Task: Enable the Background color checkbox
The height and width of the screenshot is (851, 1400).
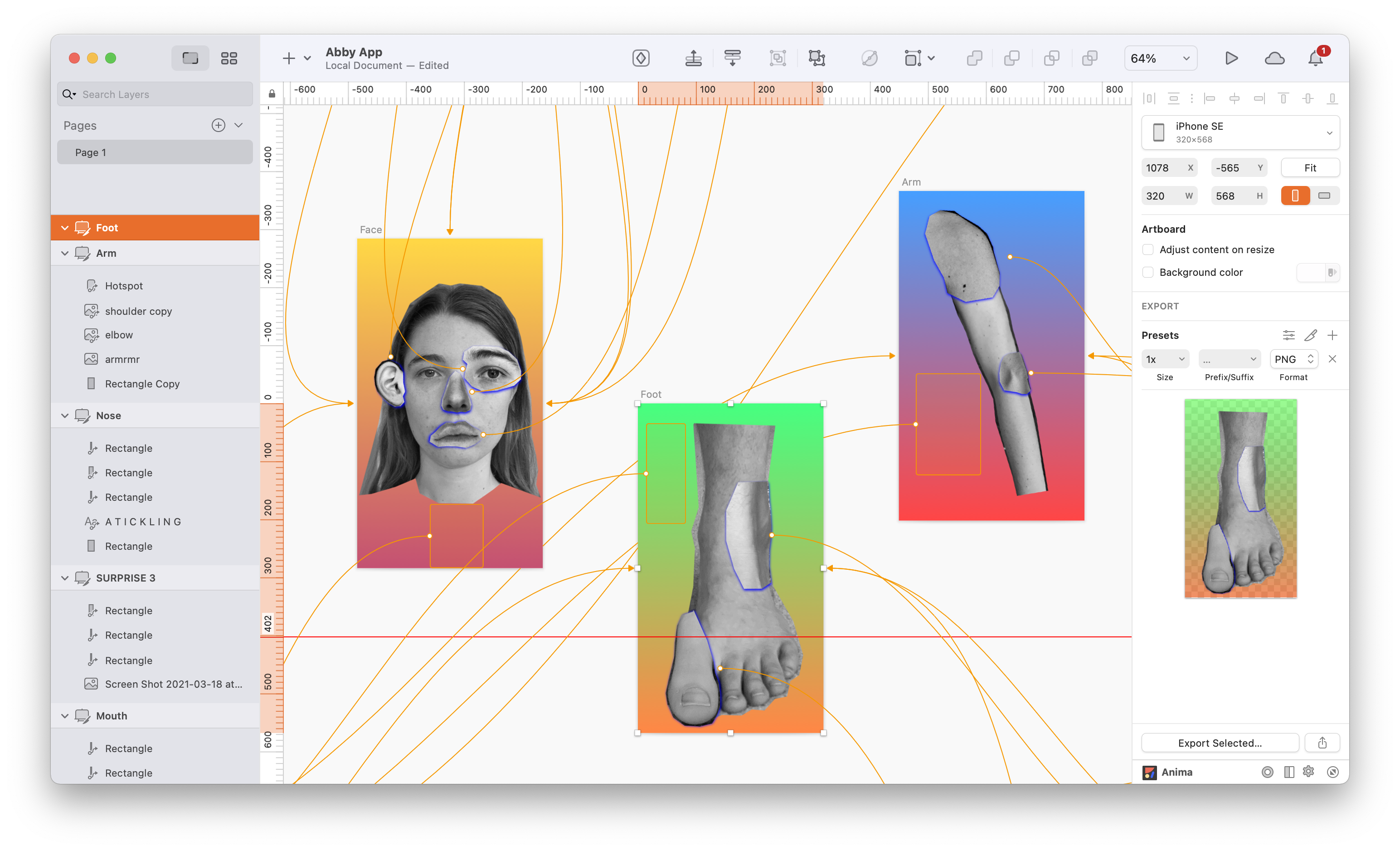Action: coord(1148,272)
